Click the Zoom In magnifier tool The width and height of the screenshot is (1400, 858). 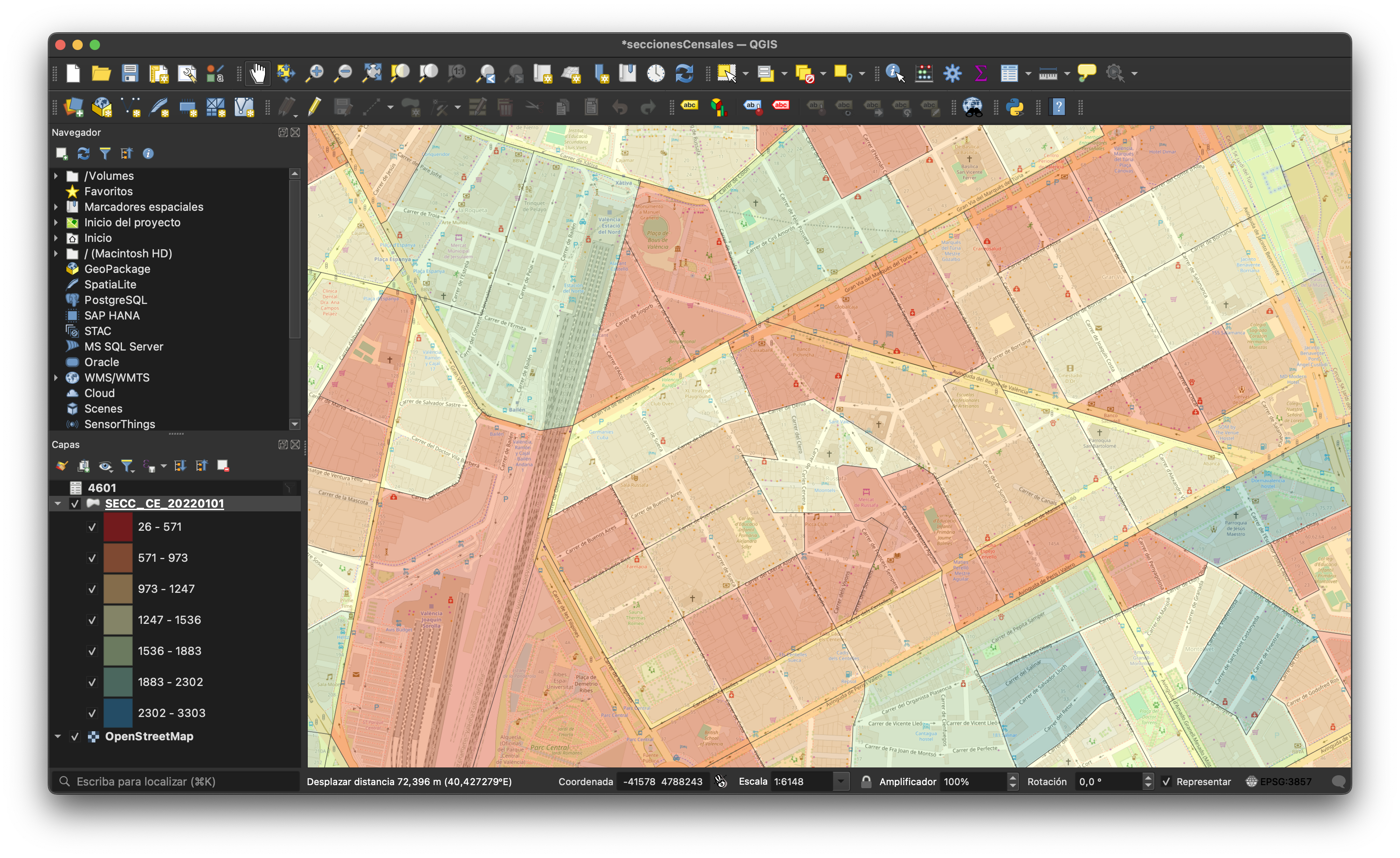point(314,73)
